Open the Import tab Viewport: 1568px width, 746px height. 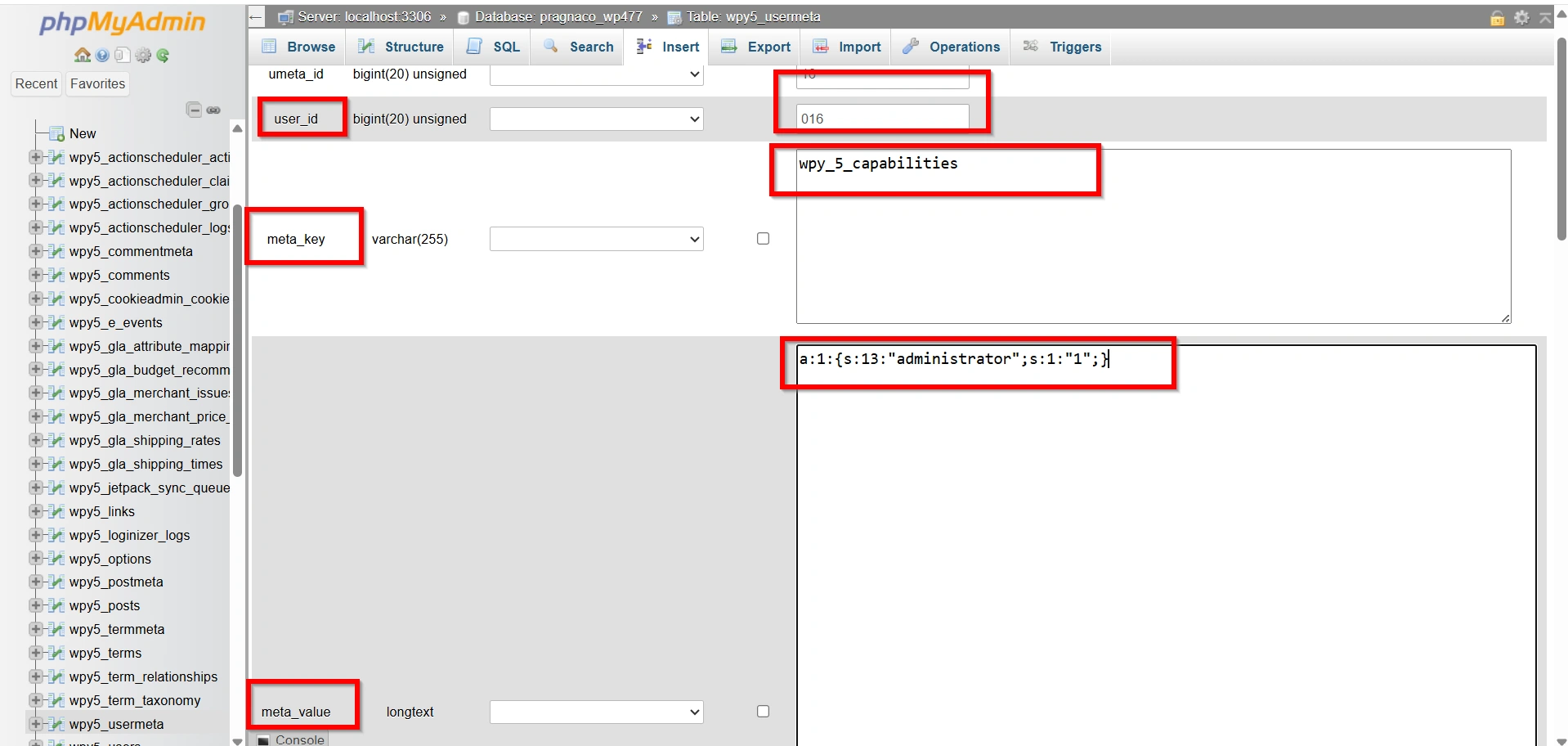tap(846, 47)
